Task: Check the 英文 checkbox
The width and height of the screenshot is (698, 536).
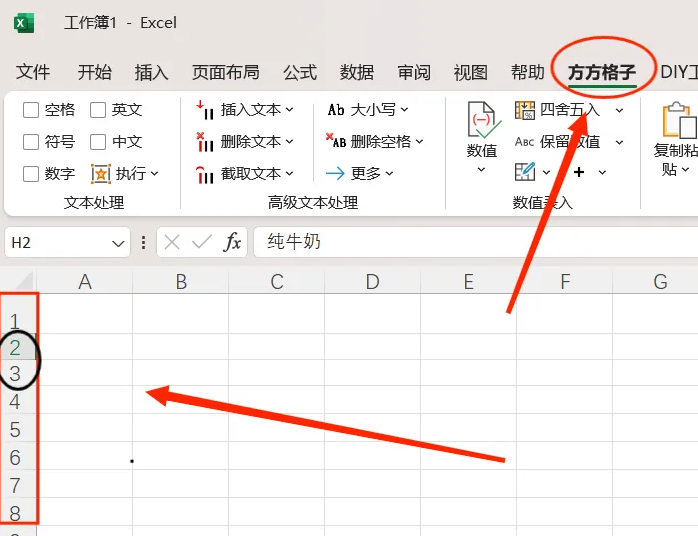Action: click(98, 110)
